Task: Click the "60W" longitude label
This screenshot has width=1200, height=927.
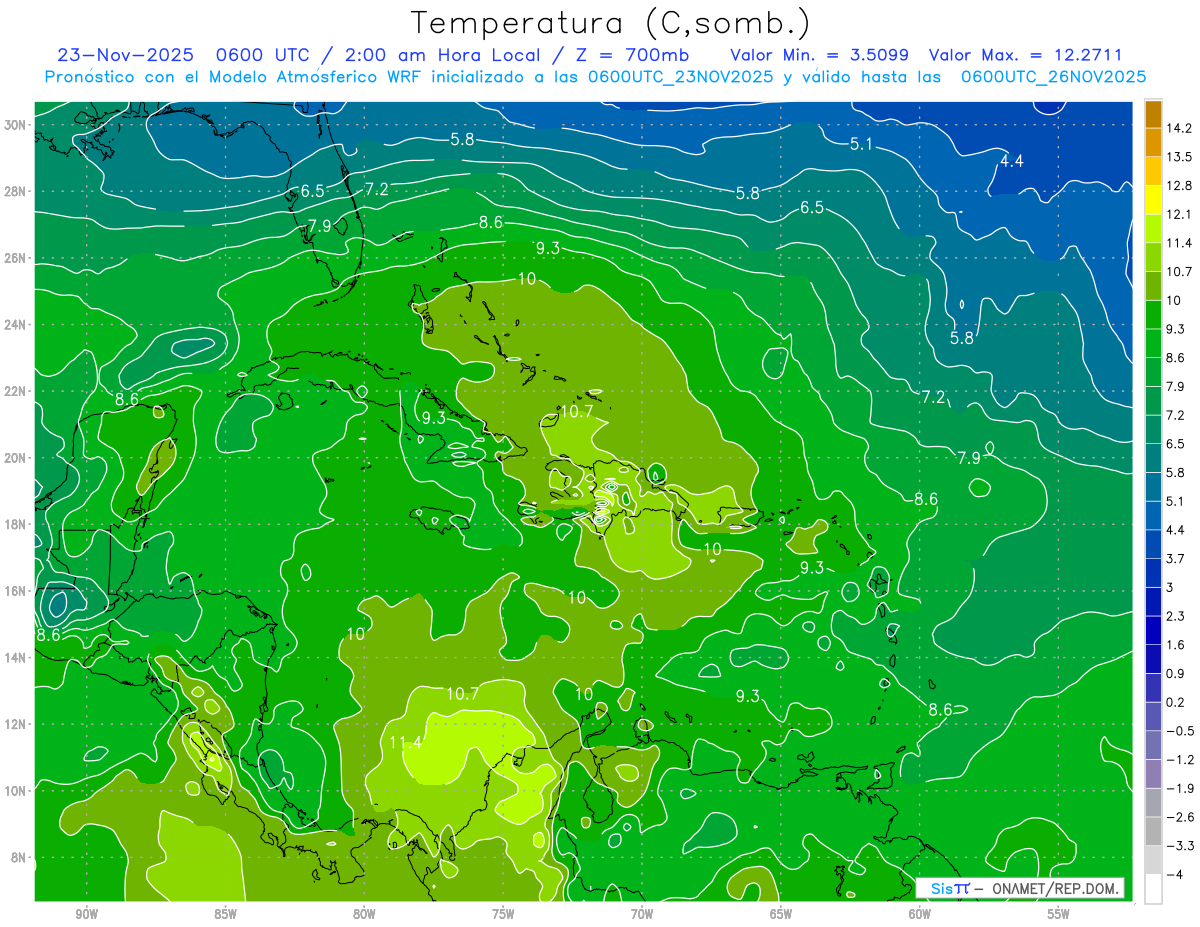Action: (920, 914)
